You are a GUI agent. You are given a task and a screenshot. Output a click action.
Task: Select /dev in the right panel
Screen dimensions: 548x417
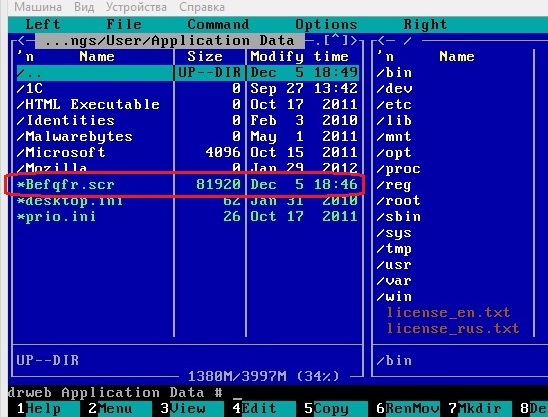pos(394,88)
